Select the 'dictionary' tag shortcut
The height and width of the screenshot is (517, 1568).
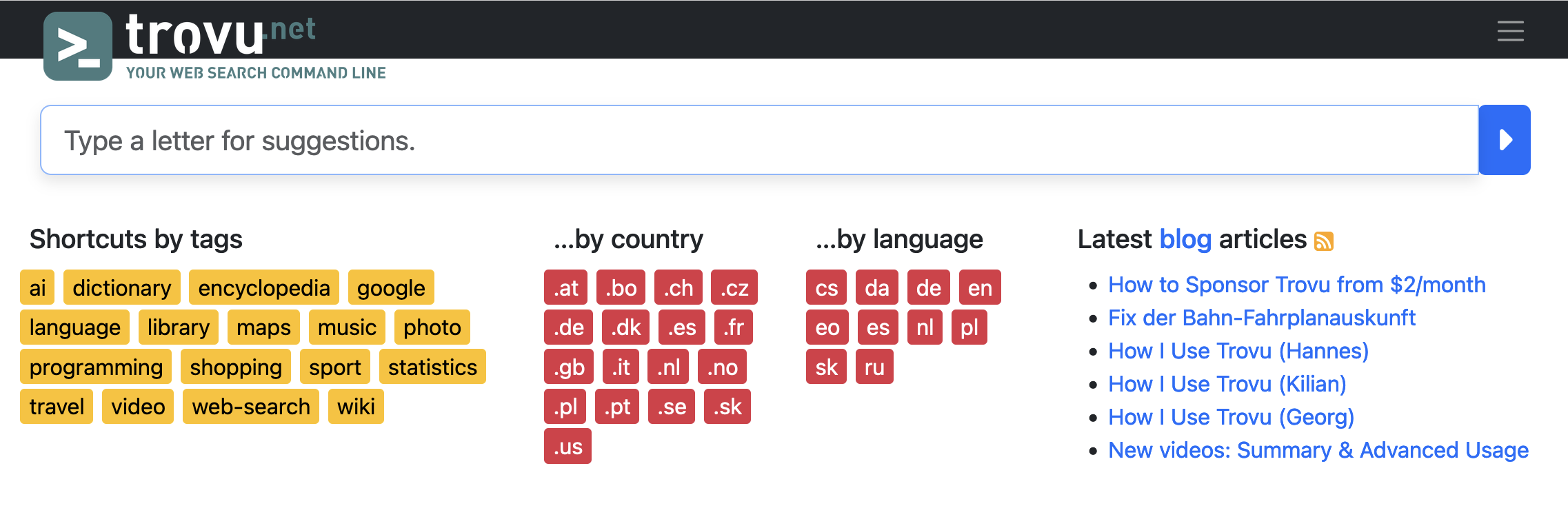[x=121, y=287]
